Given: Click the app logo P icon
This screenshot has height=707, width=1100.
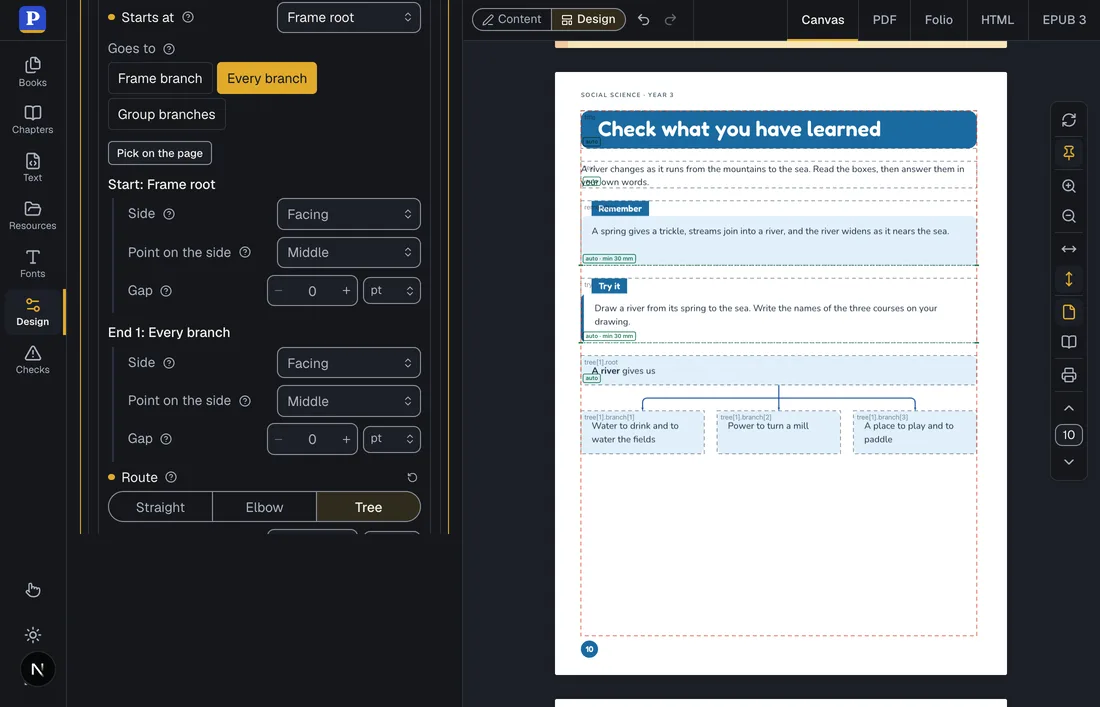Looking at the screenshot, I should tap(32, 19).
